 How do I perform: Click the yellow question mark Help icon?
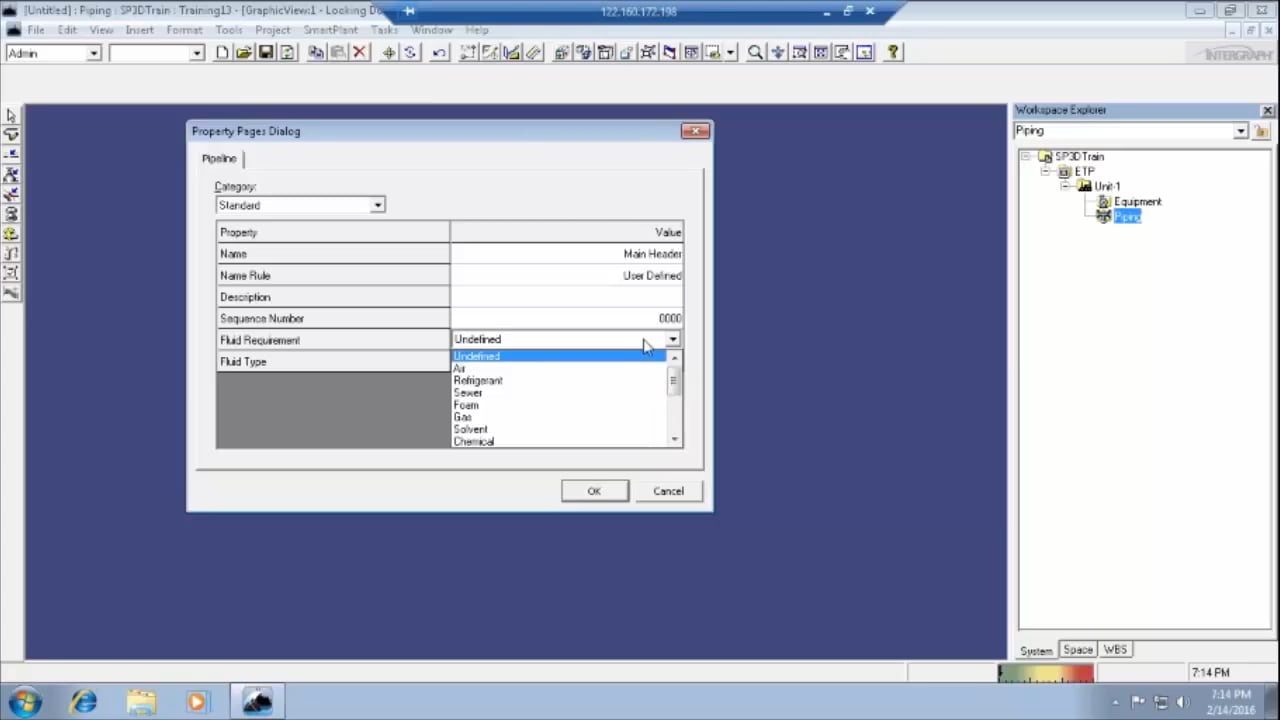(x=893, y=53)
